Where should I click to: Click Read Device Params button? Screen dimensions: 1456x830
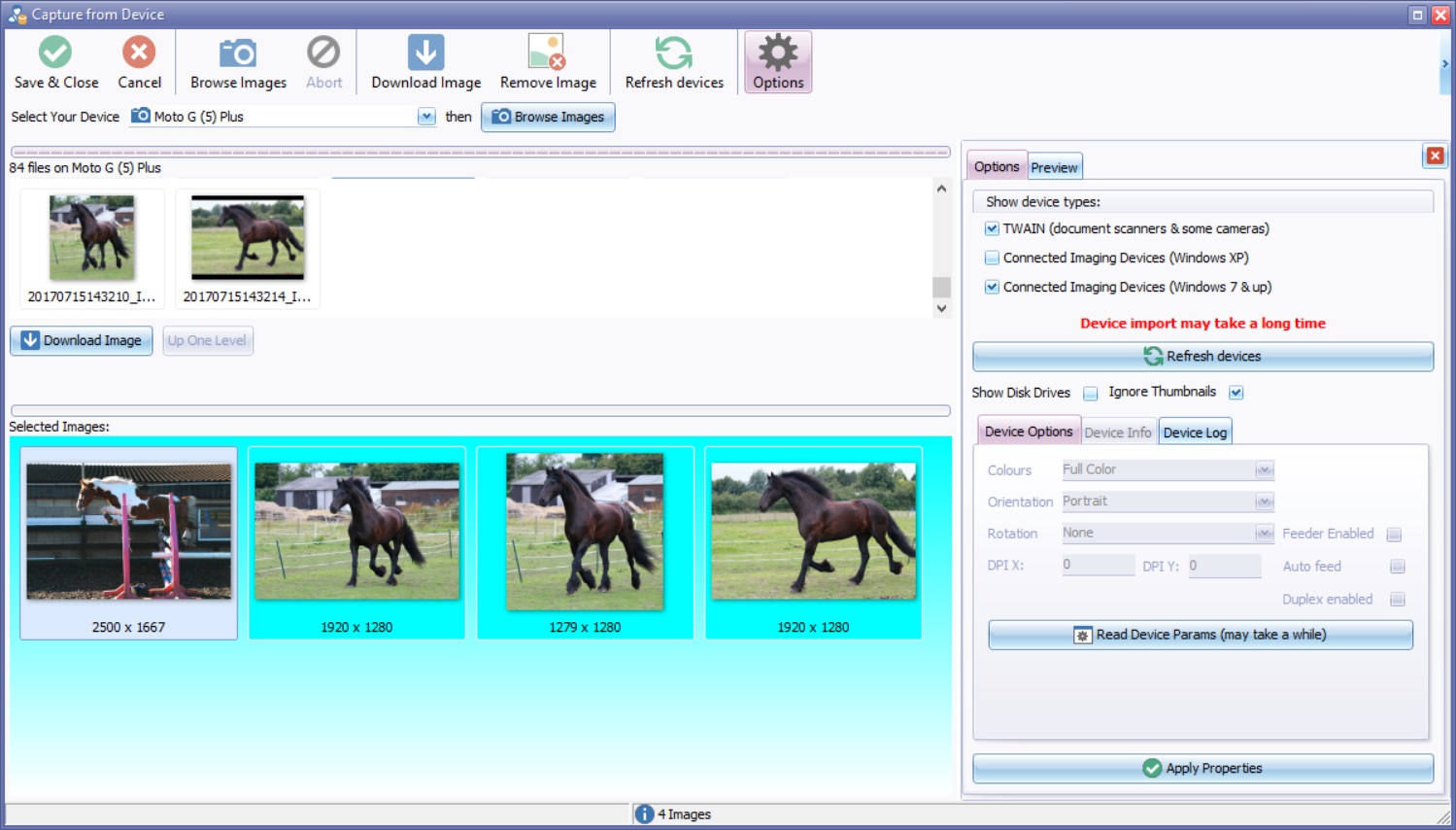click(1201, 635)
